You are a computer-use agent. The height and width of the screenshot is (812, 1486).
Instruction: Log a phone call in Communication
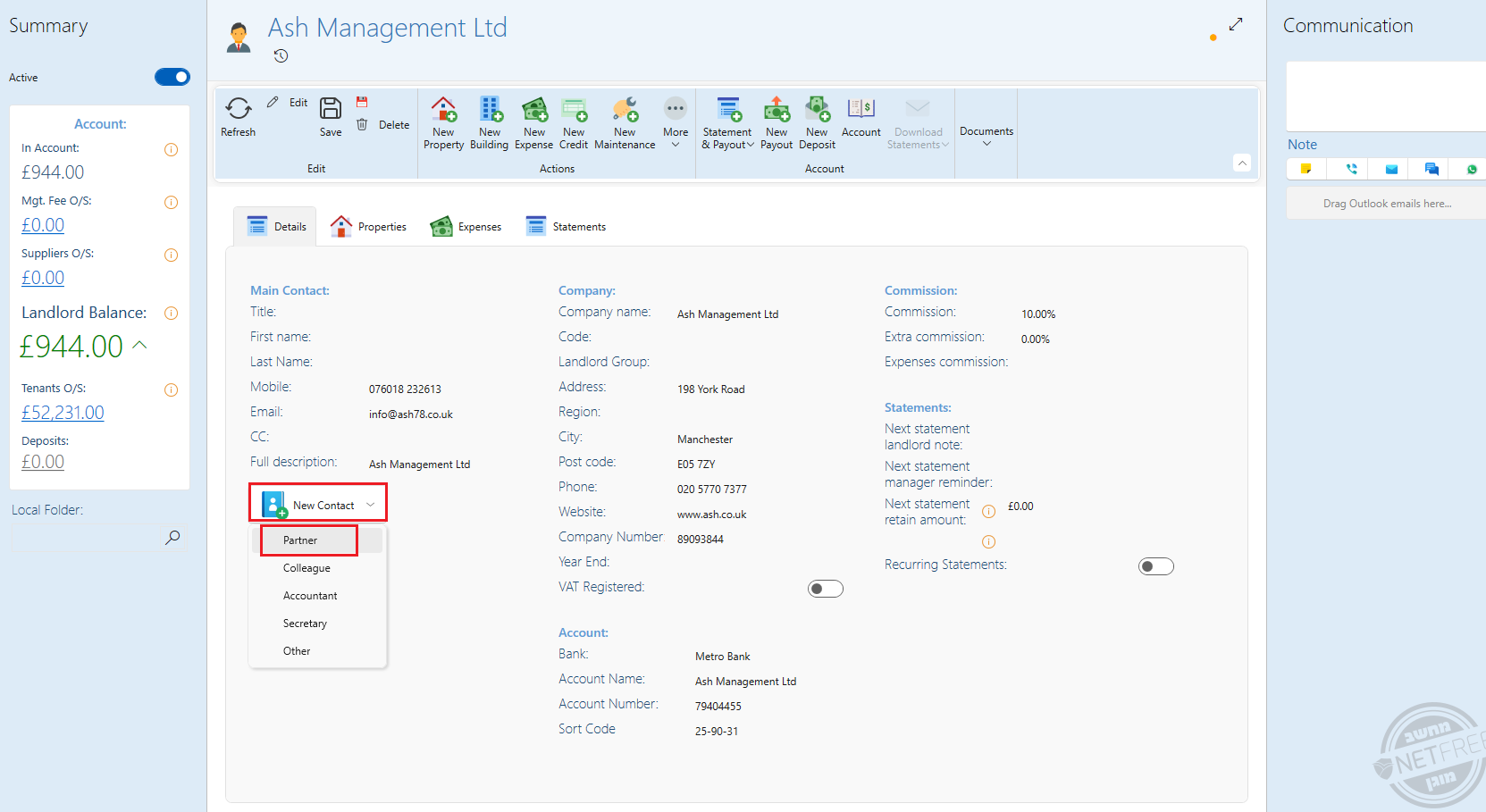1351,168
